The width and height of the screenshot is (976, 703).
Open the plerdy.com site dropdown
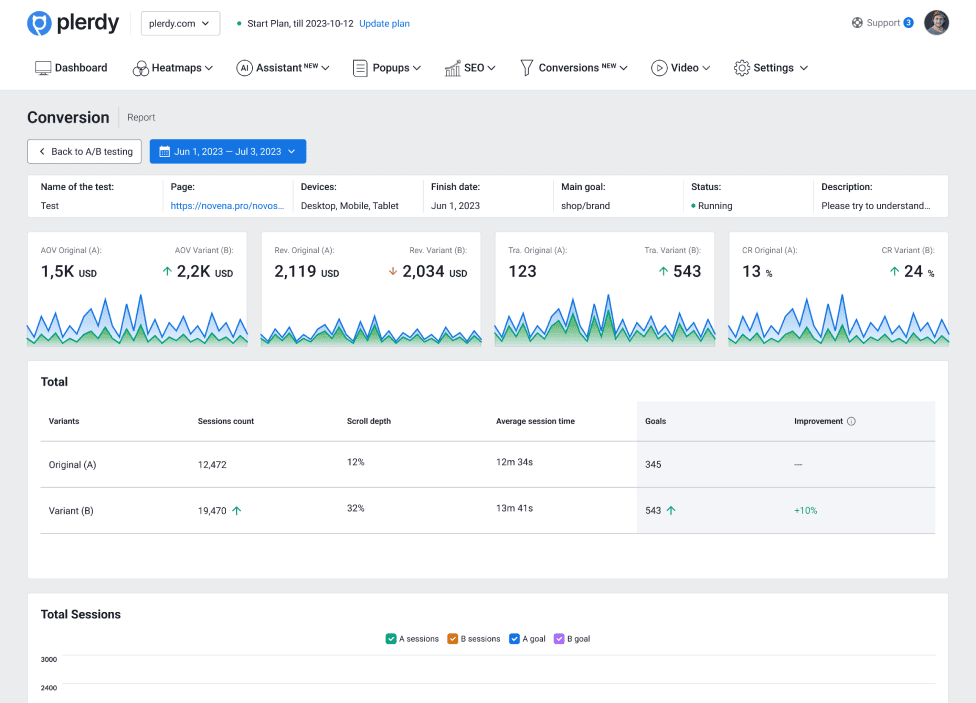180,23
